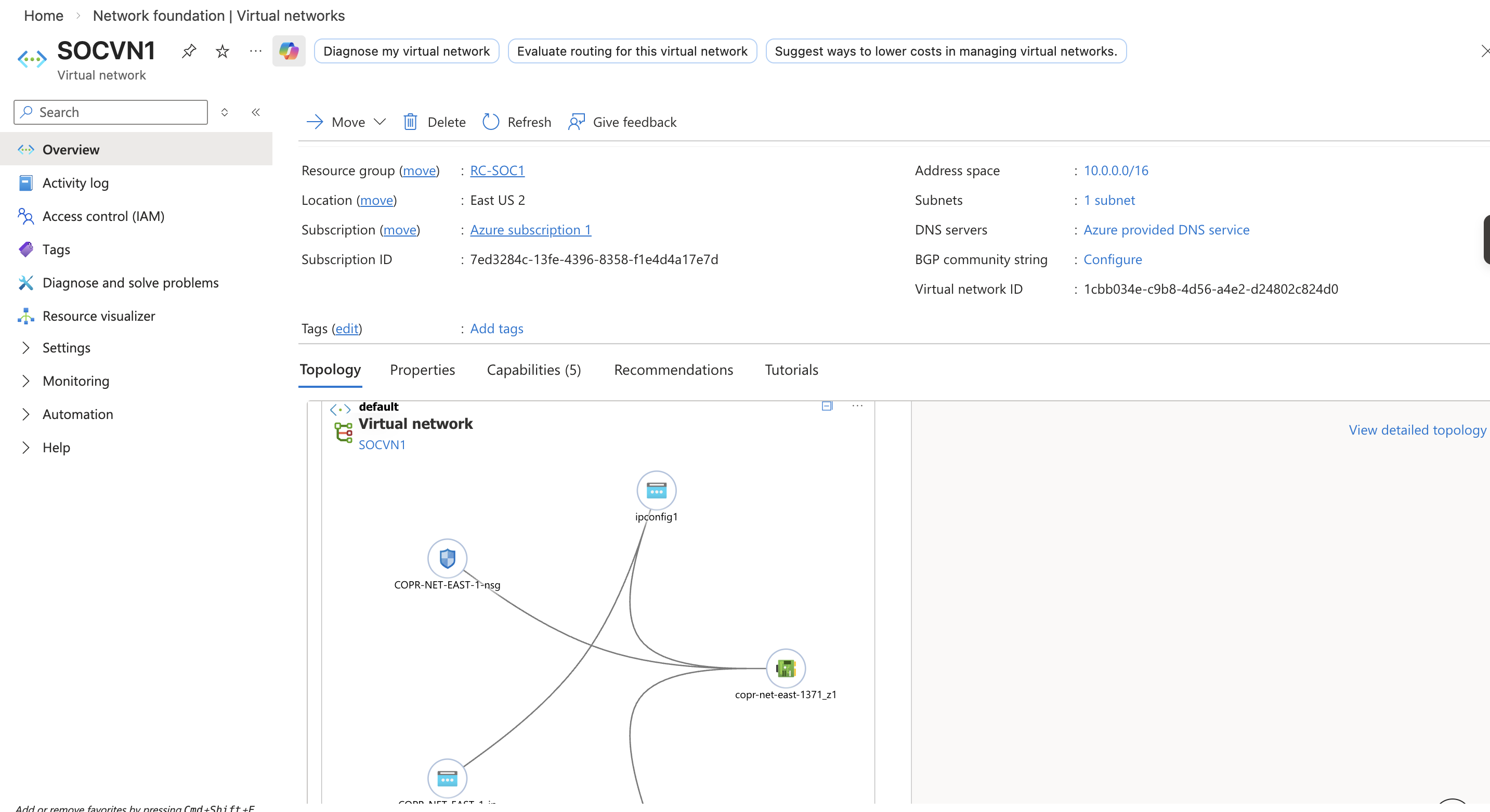Click the Delete trash icon in toolbar

(410, 122)
